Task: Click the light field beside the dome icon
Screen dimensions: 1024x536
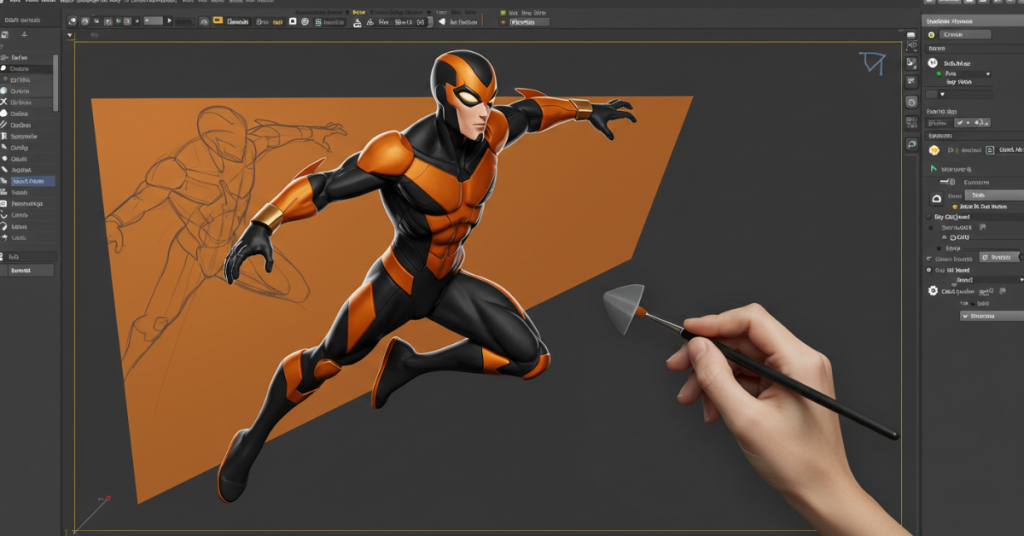Action: pos(995,195)
